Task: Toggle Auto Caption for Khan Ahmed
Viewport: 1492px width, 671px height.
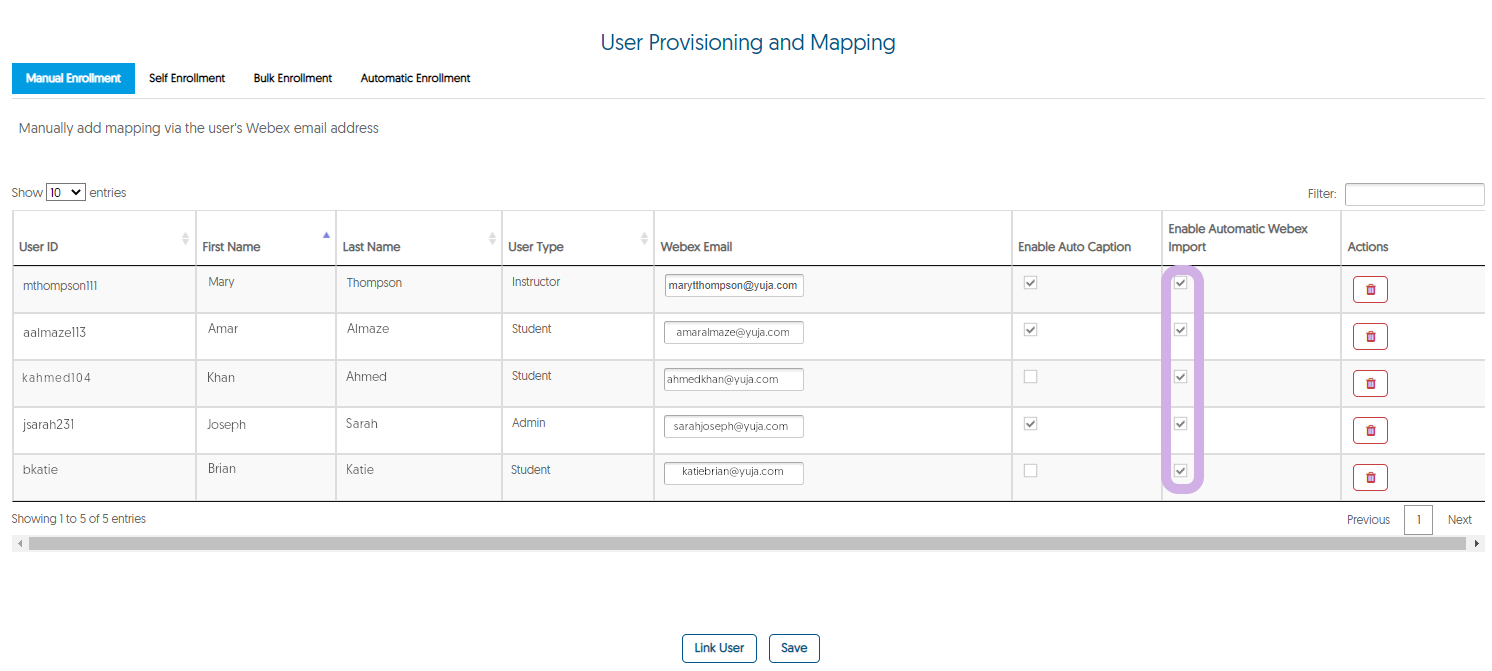Action: [x=1031, y=377]
